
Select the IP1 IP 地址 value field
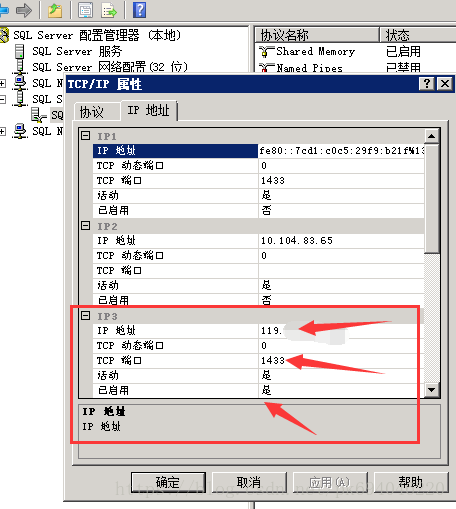point(341,151)
